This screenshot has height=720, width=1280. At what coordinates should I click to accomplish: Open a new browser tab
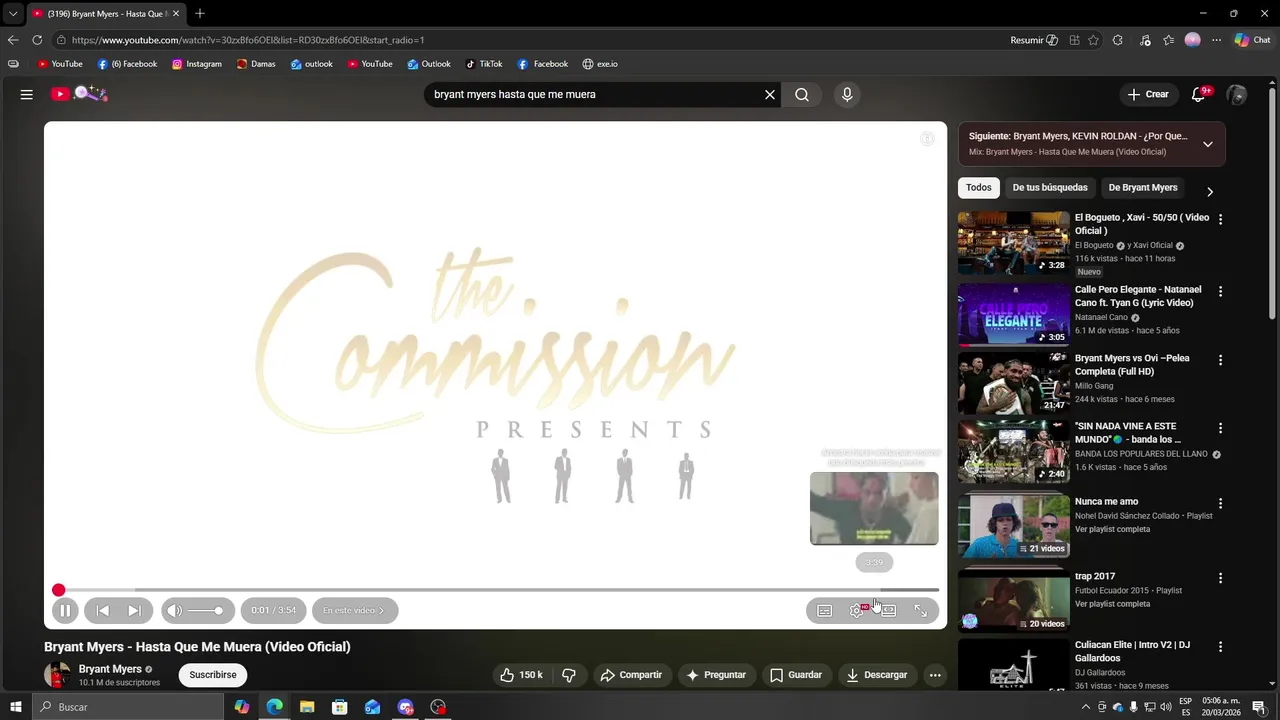click(200, 13)
